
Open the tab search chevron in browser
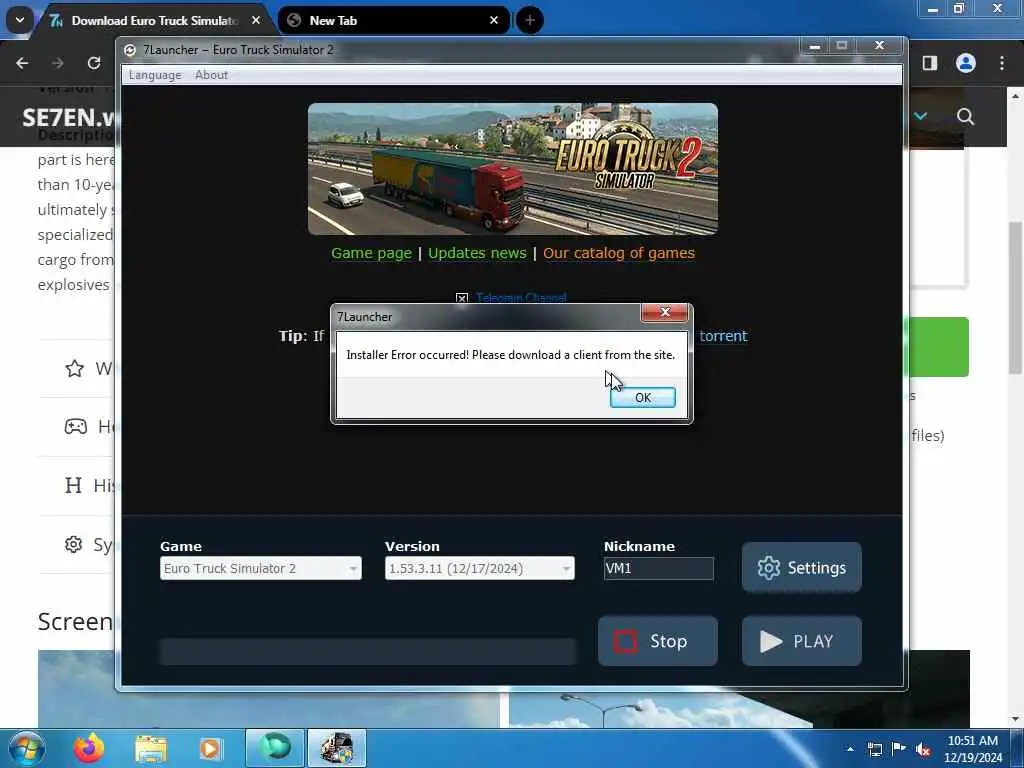coord(20,20)
